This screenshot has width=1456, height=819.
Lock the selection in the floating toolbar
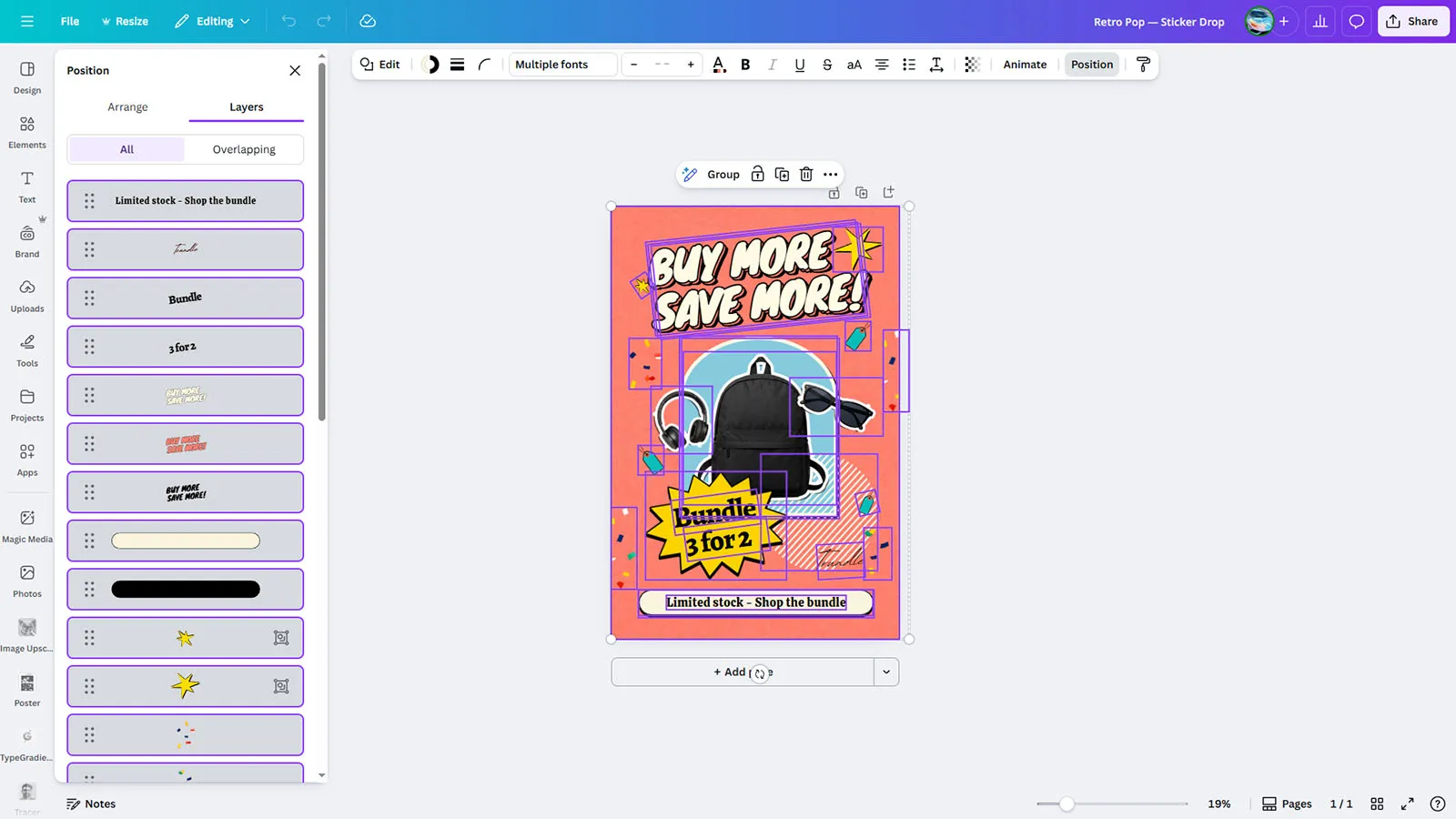tap(757, 175)
